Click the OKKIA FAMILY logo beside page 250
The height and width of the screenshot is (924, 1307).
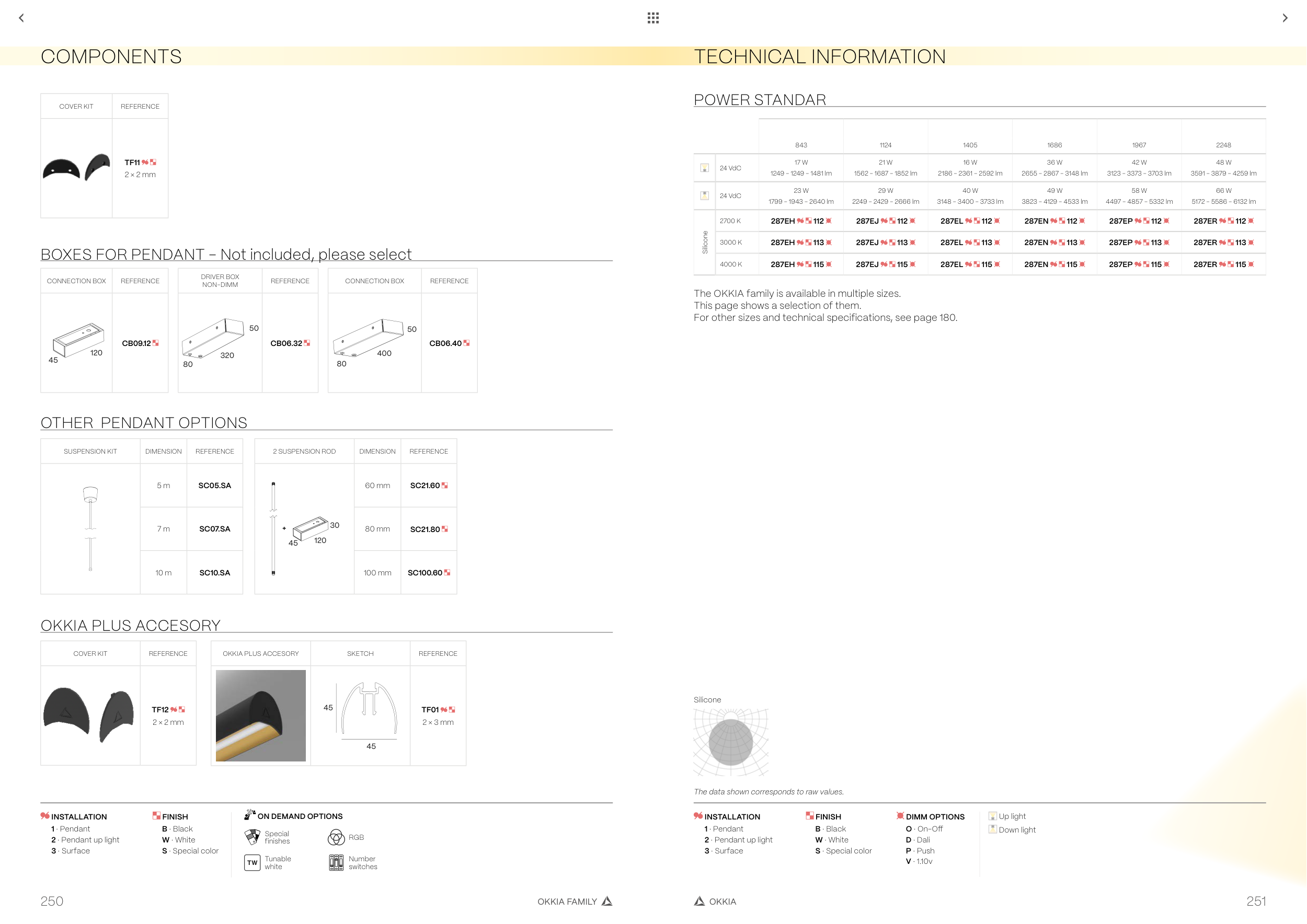tap(607, 900)
